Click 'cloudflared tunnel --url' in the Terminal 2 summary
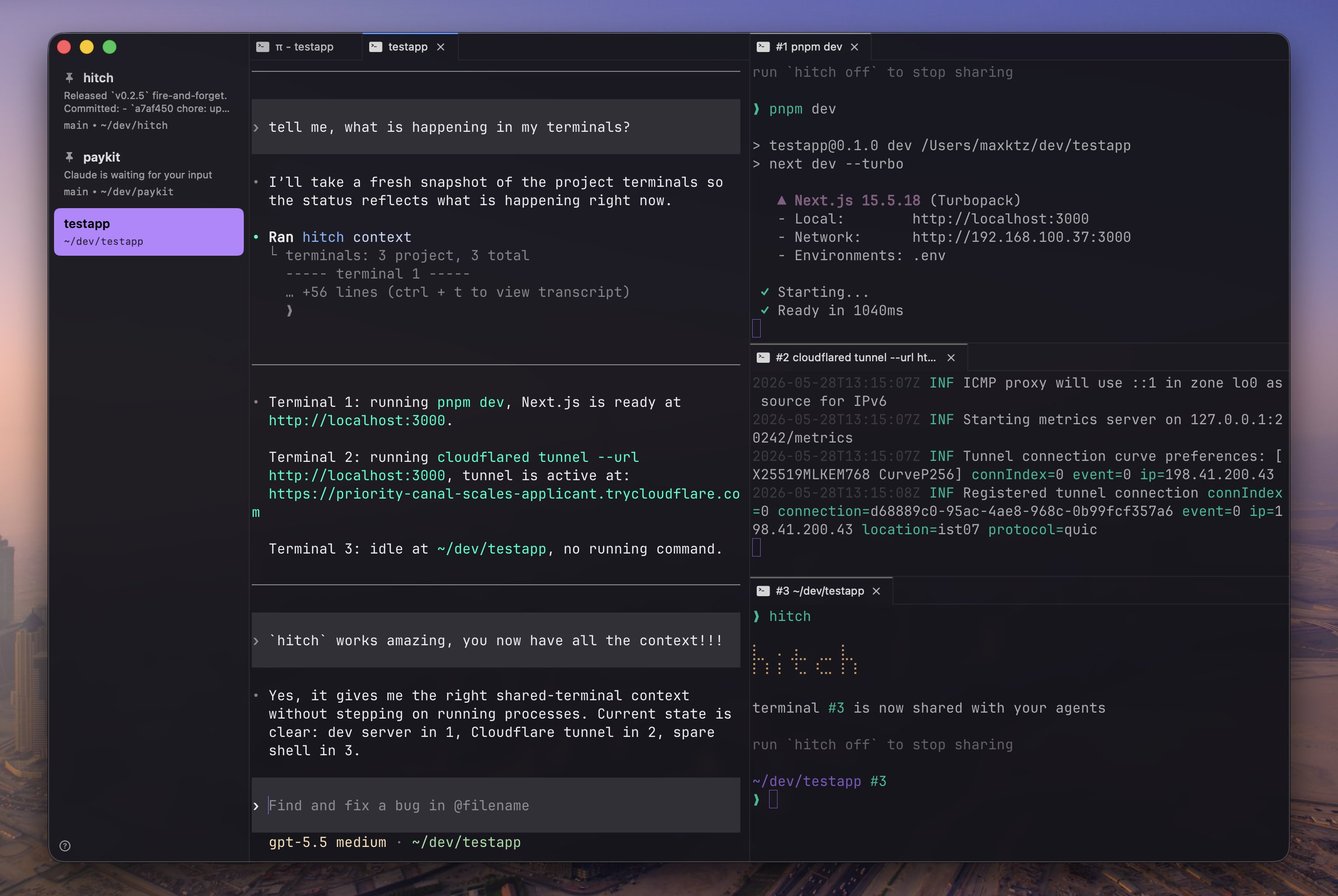1338x896 pixels. [x=538, y=457]
